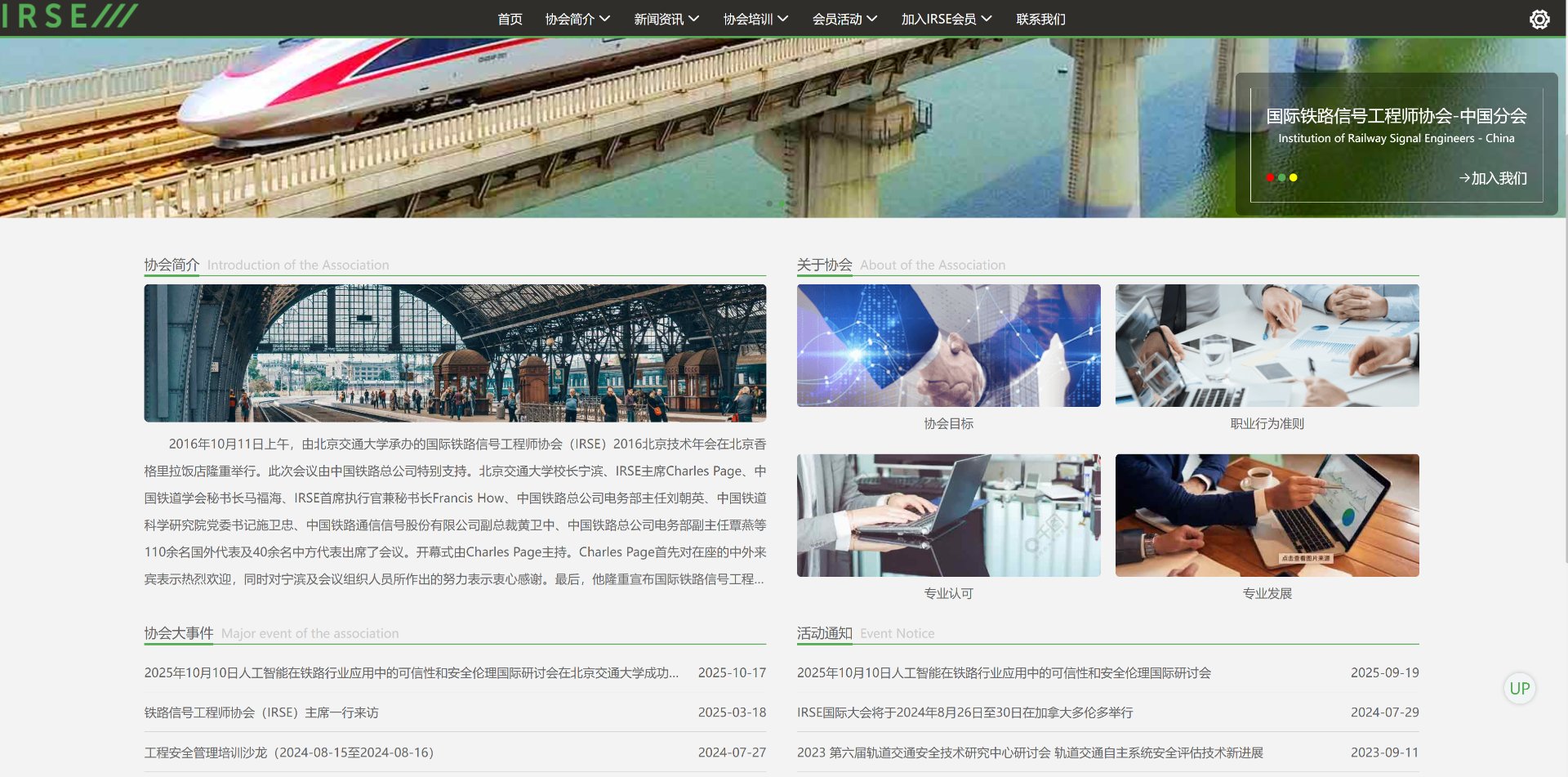1568x777 pixels.
Task: Expand the 新闻资讯 dropdown menu
Action: 666,19
